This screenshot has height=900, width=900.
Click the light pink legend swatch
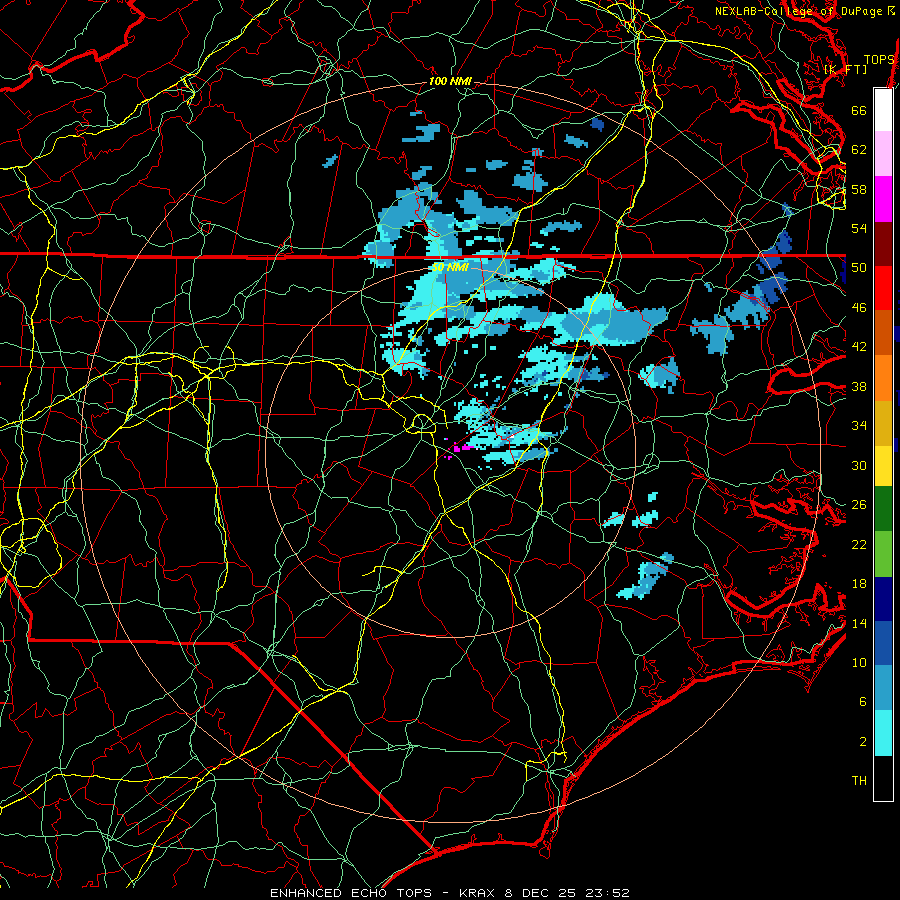[883, 154]
